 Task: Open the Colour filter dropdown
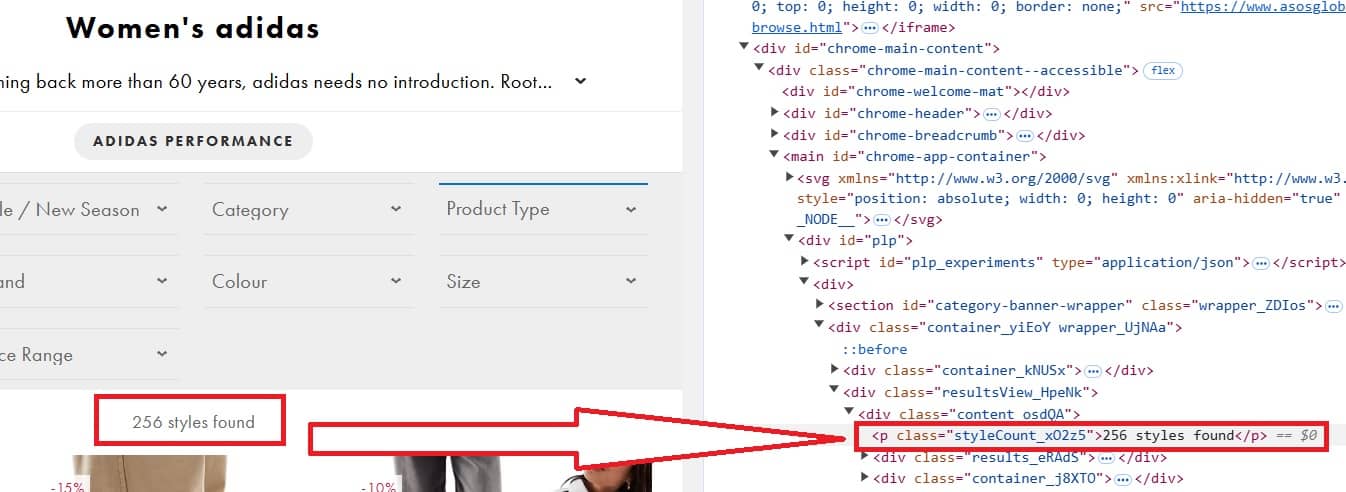tap(307, 282)
